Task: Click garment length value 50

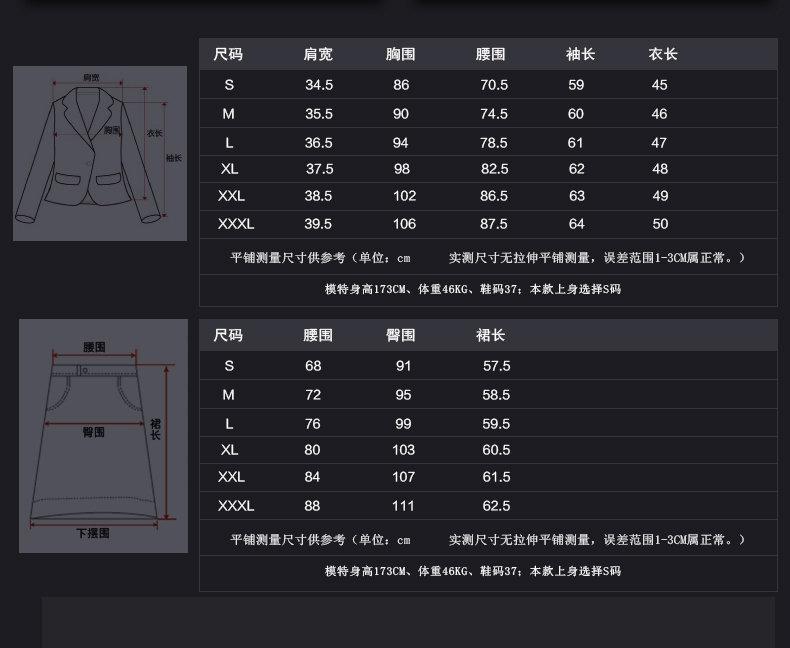Action: [x=660, y=224]
